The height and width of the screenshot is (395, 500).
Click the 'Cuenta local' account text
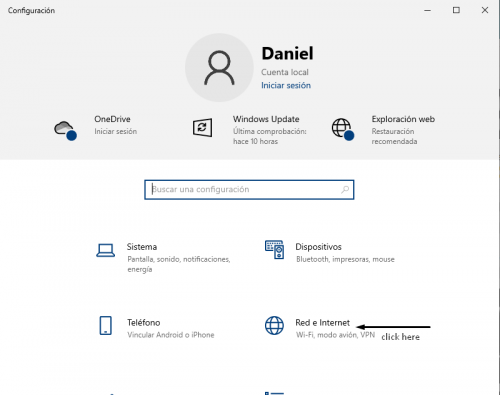click(x=285, y=72)
